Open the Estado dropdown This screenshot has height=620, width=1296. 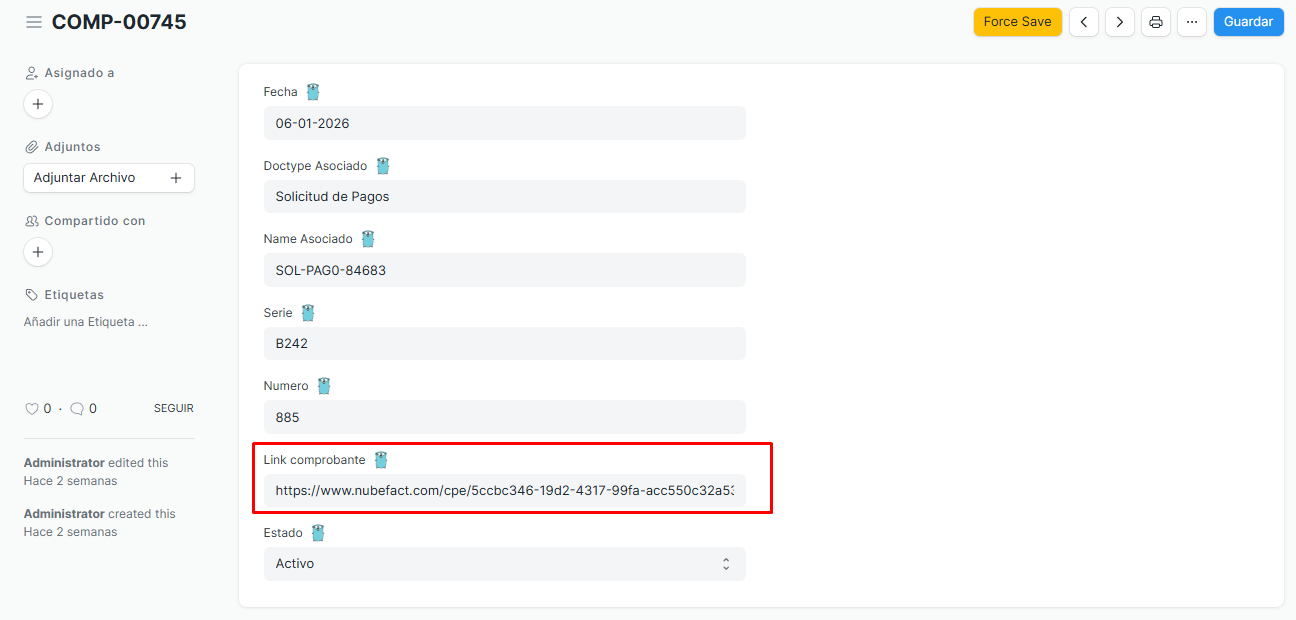[x=504, y=564]
